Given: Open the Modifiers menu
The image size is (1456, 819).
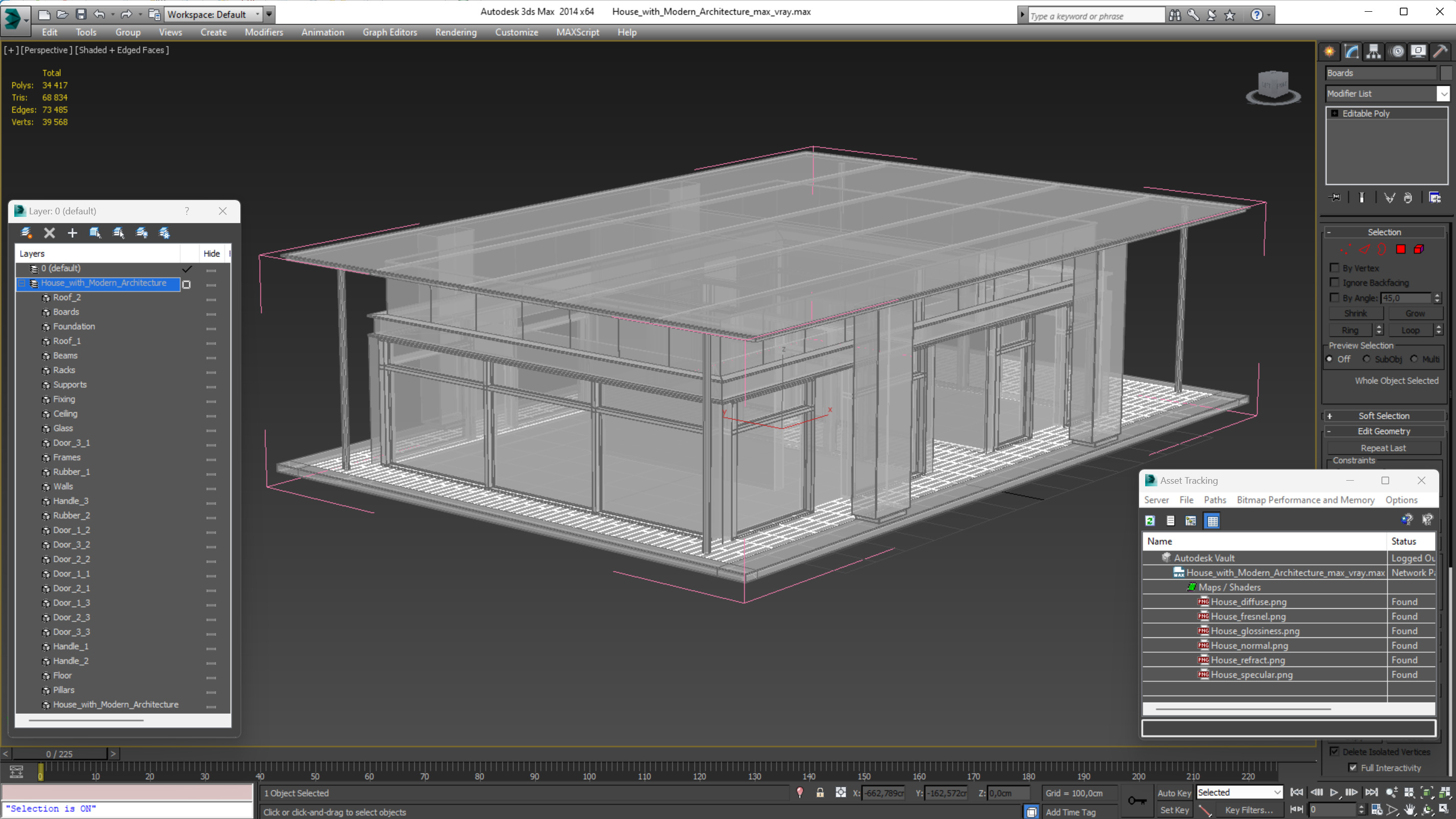Looking at the screenshot, I should pos(264,32).
